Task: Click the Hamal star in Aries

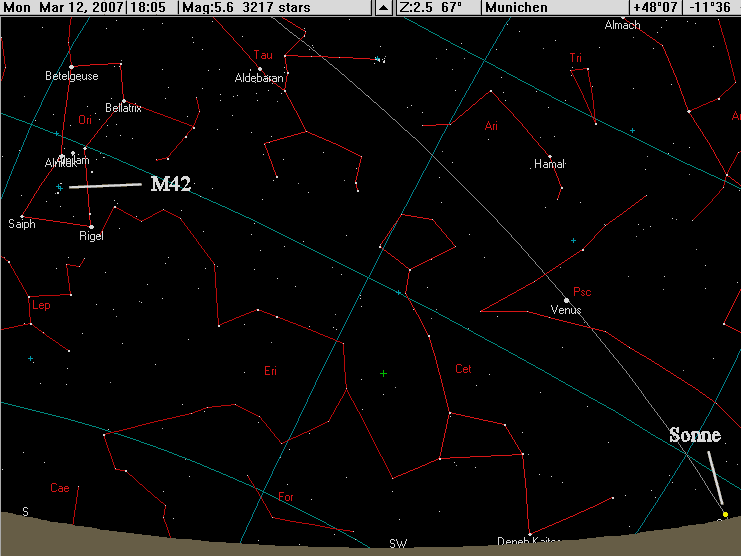Action: 549,155
